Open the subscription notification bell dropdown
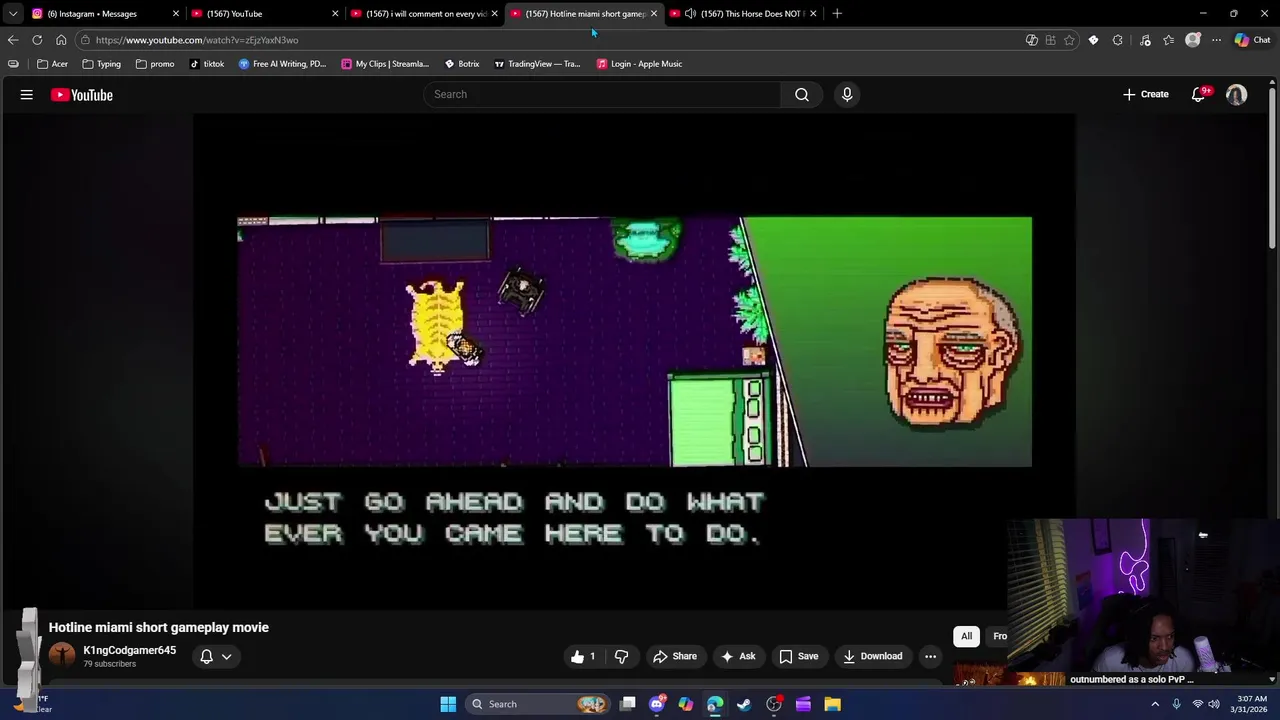 pyautogui.click(x=216, y=656)
